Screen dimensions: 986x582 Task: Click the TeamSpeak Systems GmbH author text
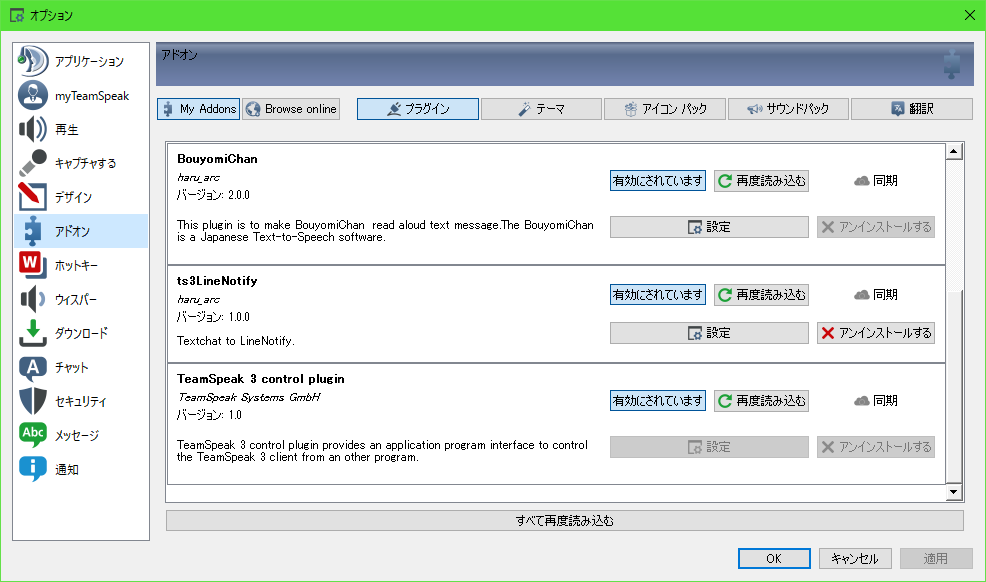click(249, 397)
